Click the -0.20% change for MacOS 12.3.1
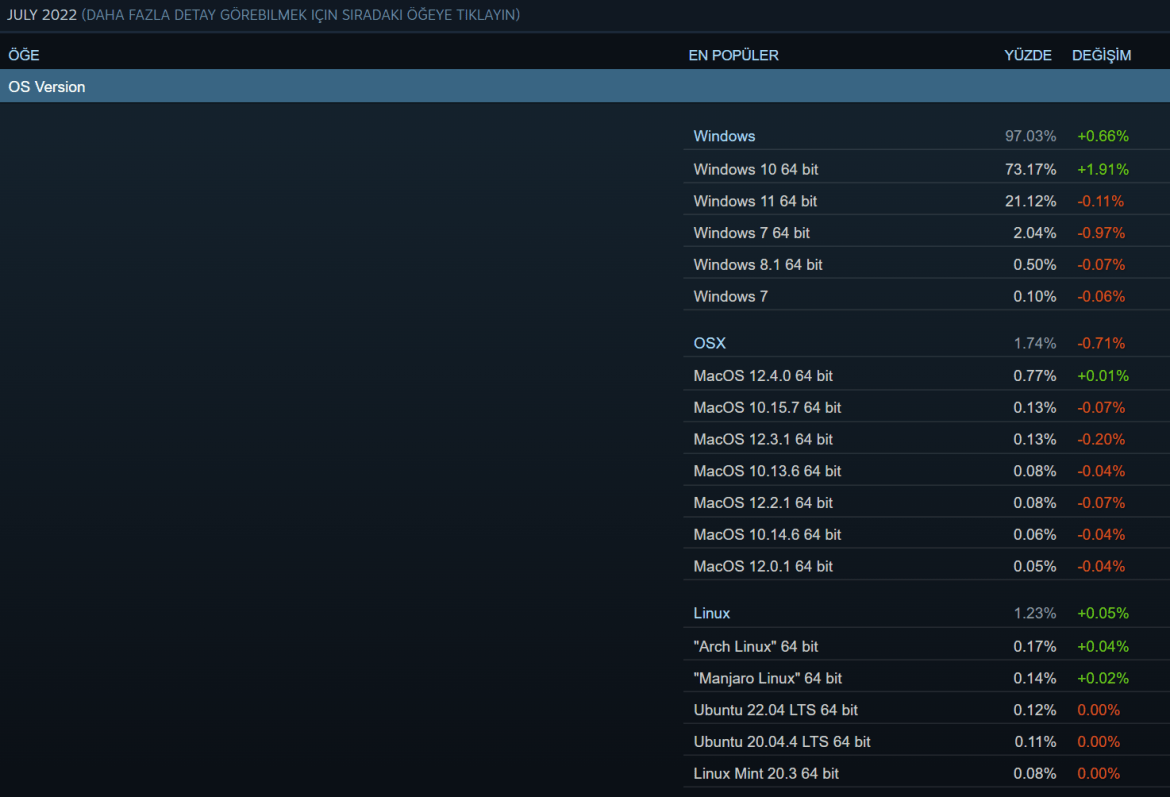The width and height of the screenshot is (1170, 797). pyautogui.click(x=1101, y=440)
